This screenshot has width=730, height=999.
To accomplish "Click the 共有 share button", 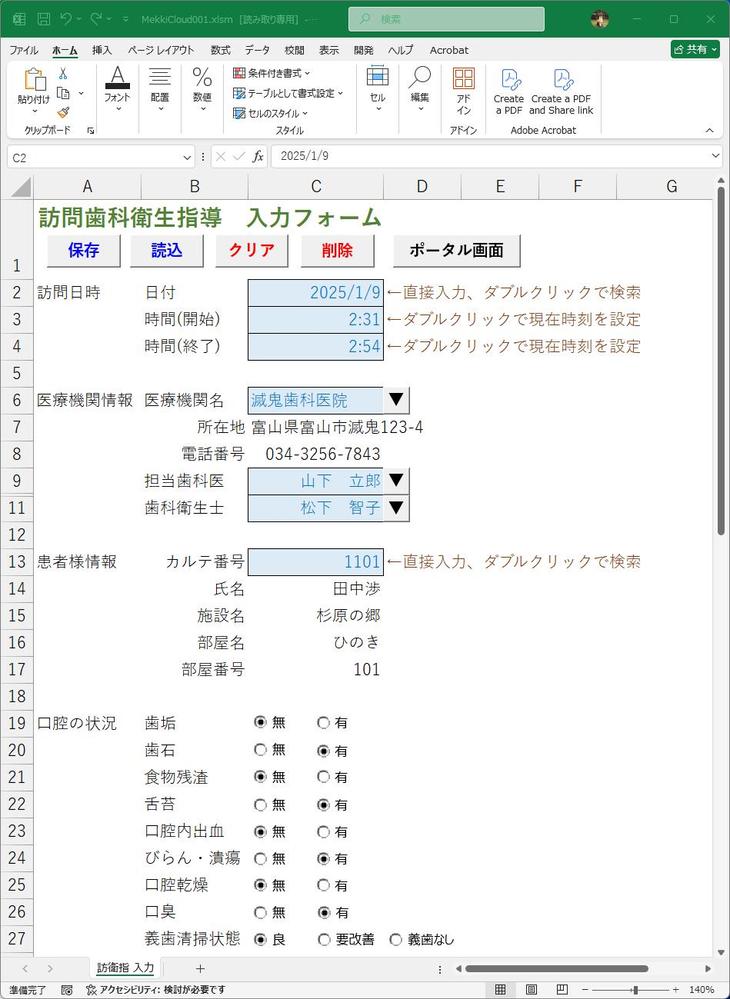I will (695, 49).
